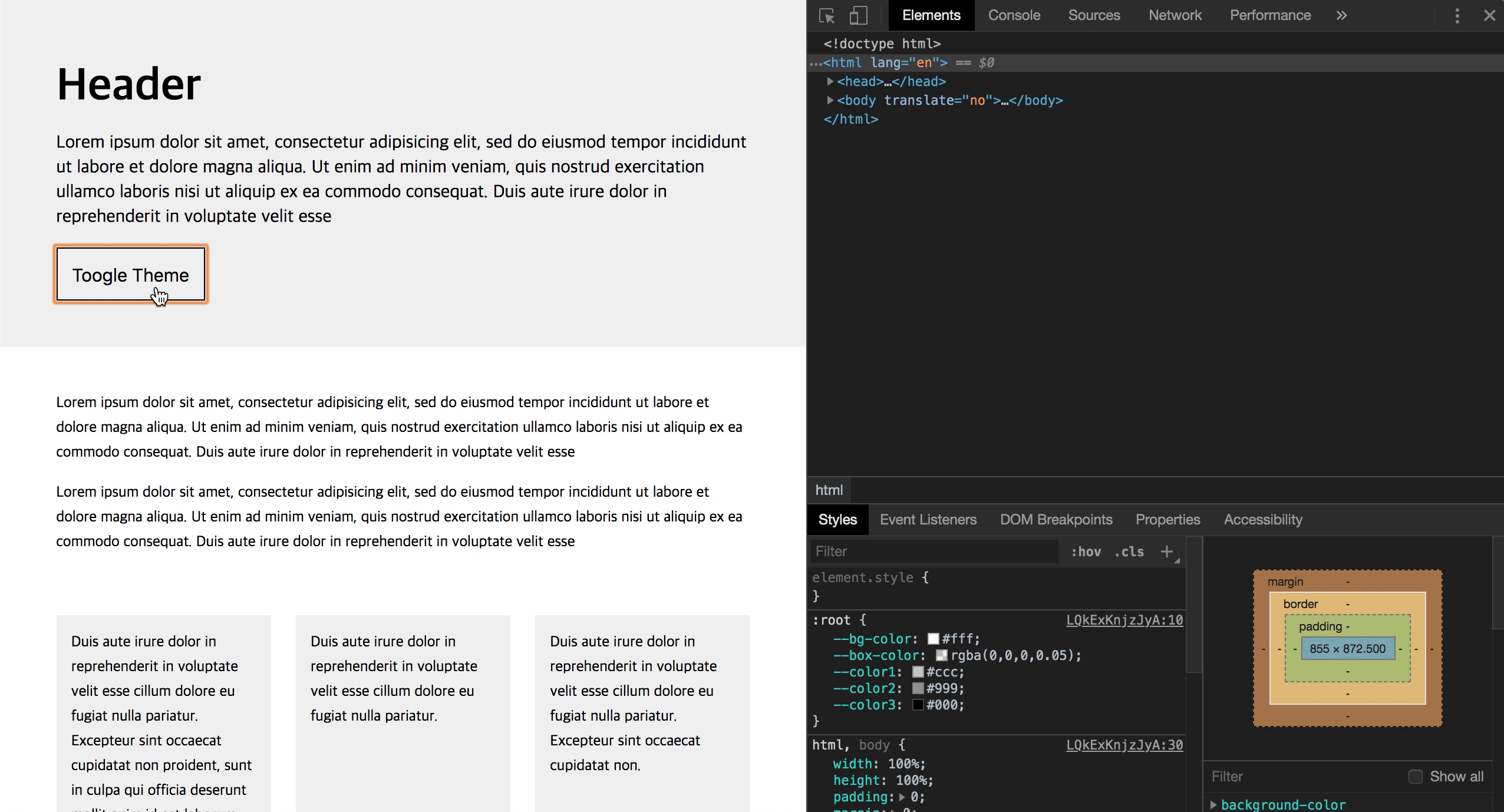This screenshot has height=812, width=1504.
Task: Expand the body element node
Action: tap(830, 100)
